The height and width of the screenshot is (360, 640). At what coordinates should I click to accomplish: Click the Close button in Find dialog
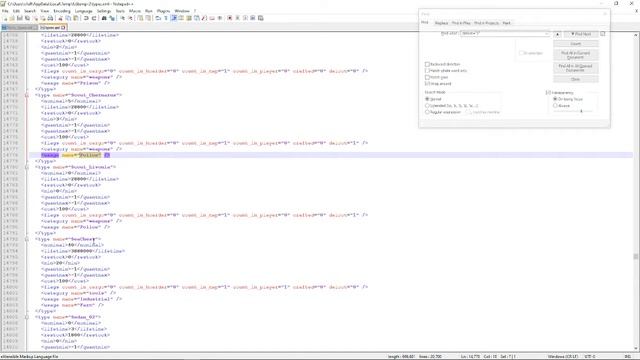pyautogui.click(x=576, y=79)
